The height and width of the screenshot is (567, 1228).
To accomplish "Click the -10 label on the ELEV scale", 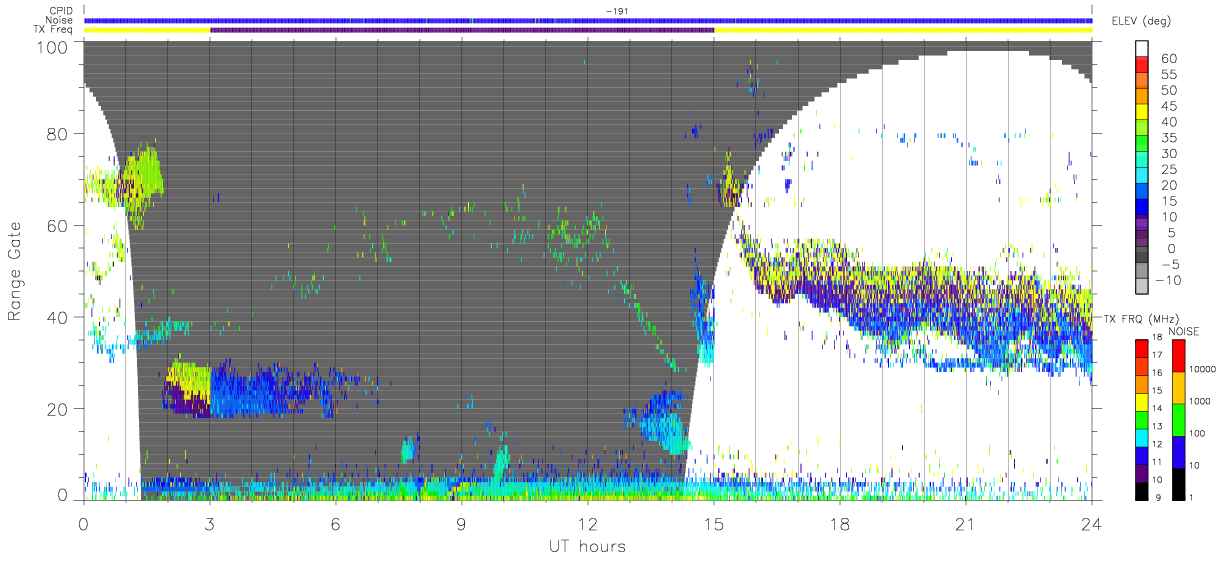I will (x=1166, y=280).
